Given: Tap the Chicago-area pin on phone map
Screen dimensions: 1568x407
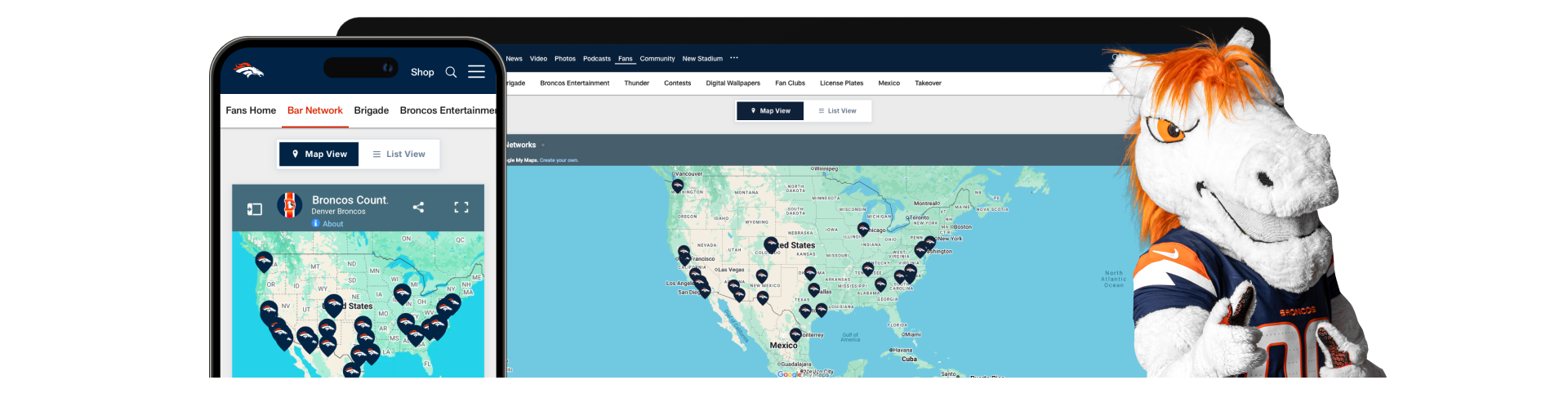Looking at the screenshot, I should click(x=402, y=293).
